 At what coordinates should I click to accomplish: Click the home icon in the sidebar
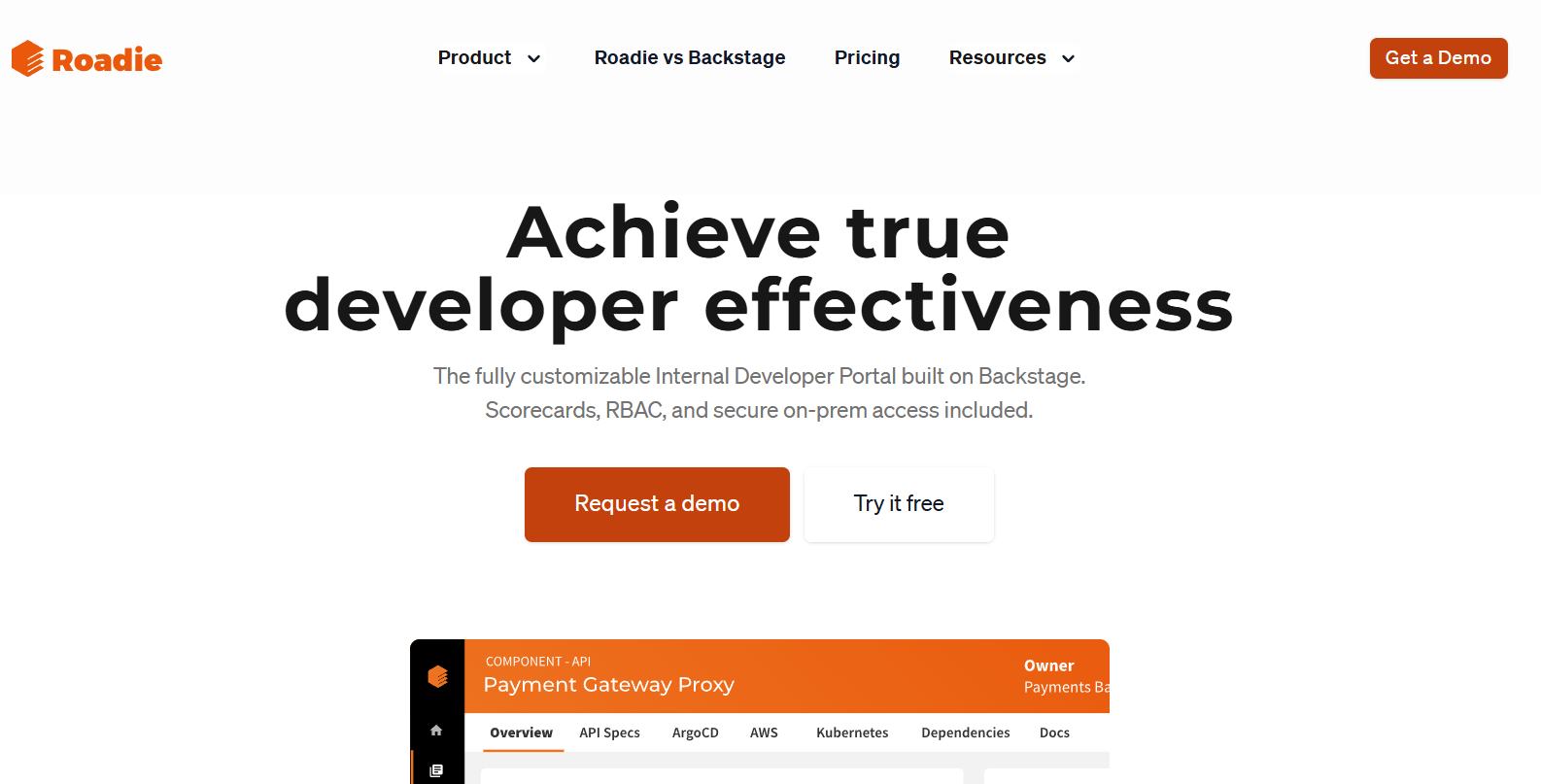coord(436,731)
